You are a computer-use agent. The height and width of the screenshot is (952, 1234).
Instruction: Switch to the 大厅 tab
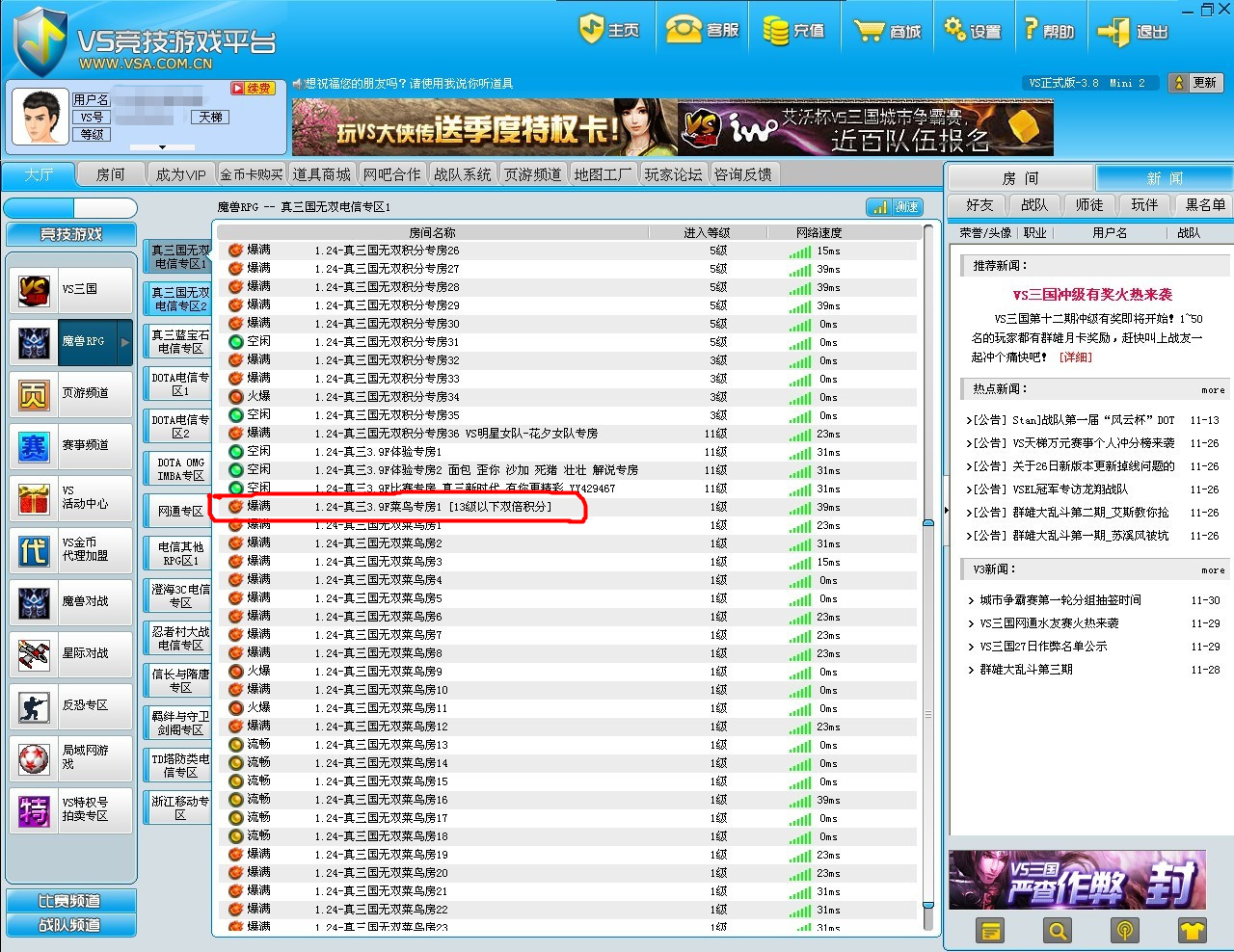coord(39,174)
